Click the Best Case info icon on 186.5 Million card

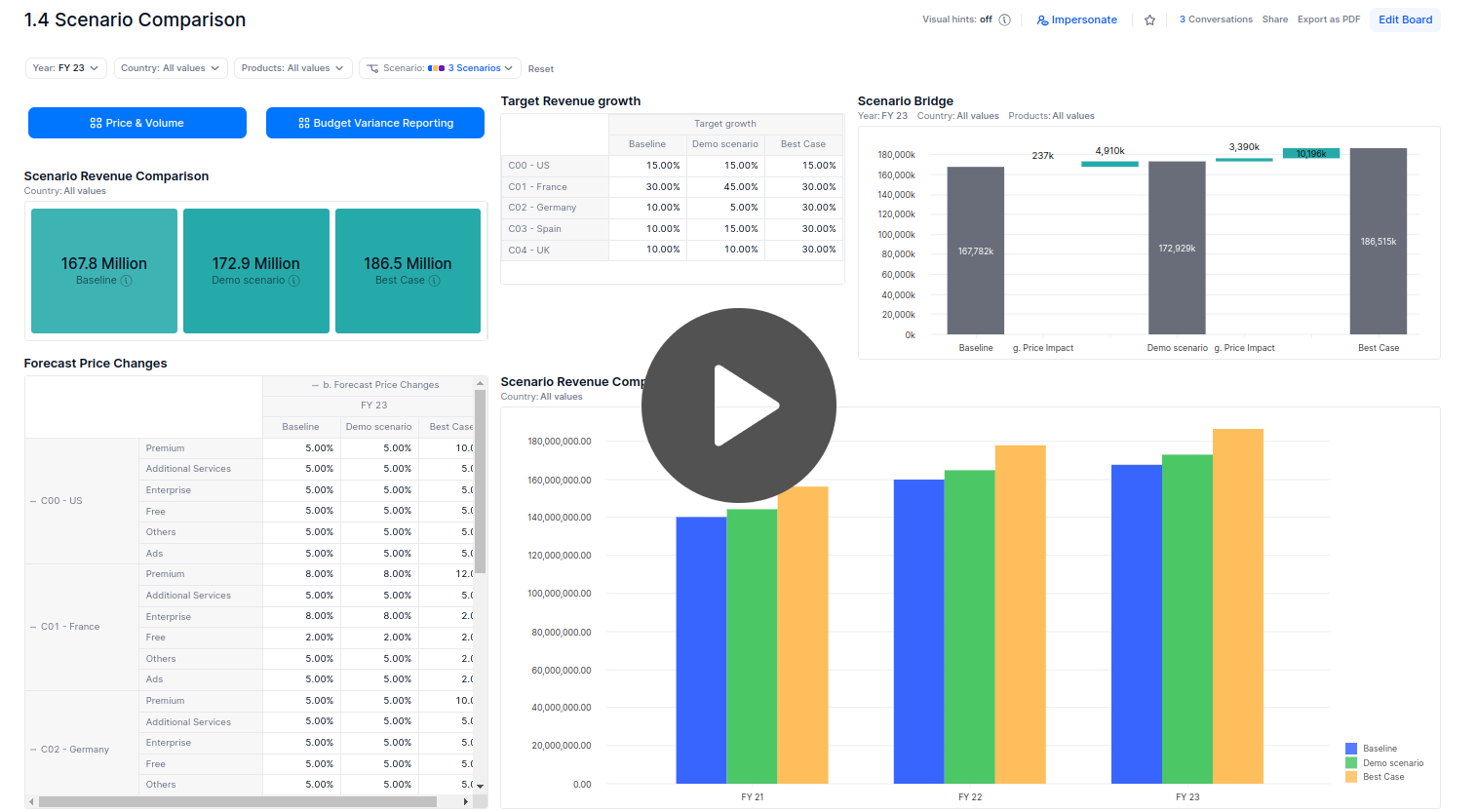coord(435,281)
